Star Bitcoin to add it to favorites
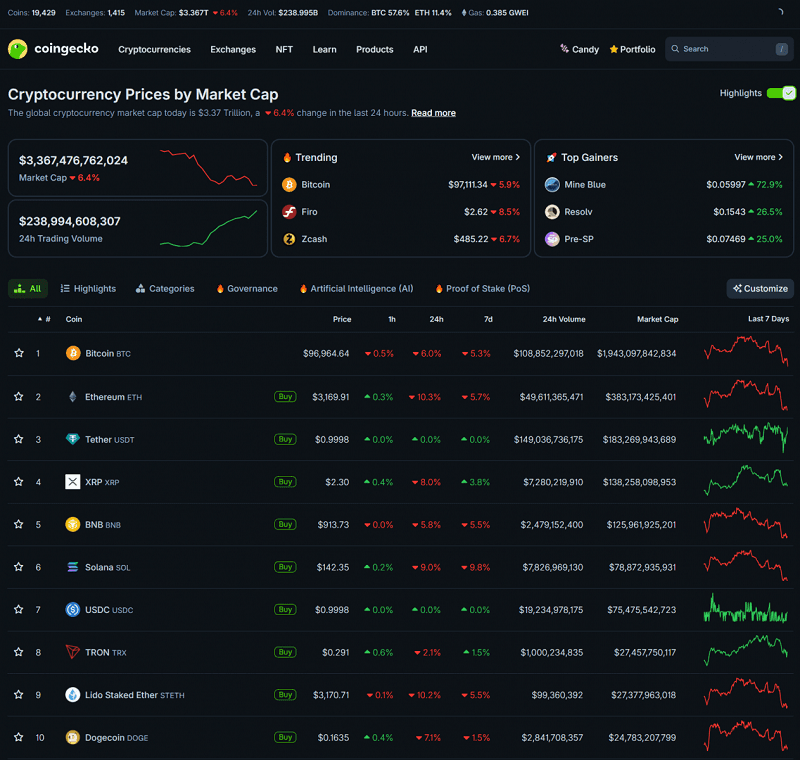The height and width of the screenshot is (760, 800). point(17,353)
